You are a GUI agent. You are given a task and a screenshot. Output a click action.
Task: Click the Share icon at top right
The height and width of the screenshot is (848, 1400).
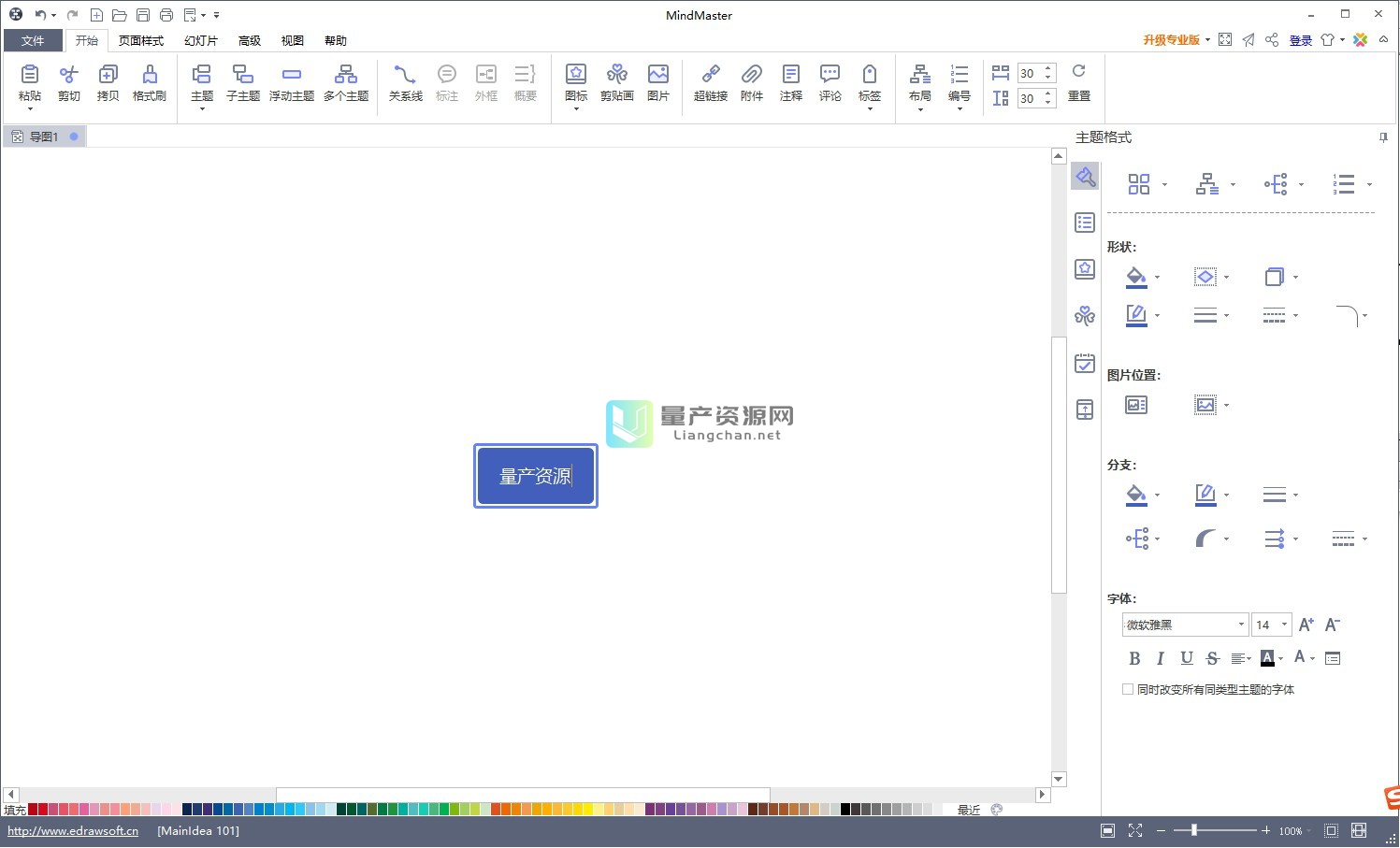pyautogui.click(x=1272, y=39)
